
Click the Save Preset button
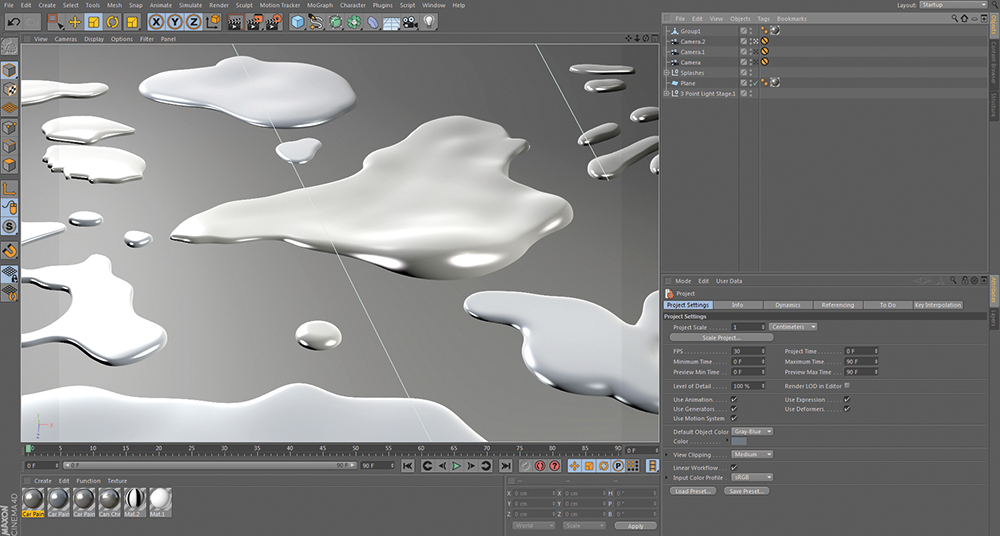[747, 491]
